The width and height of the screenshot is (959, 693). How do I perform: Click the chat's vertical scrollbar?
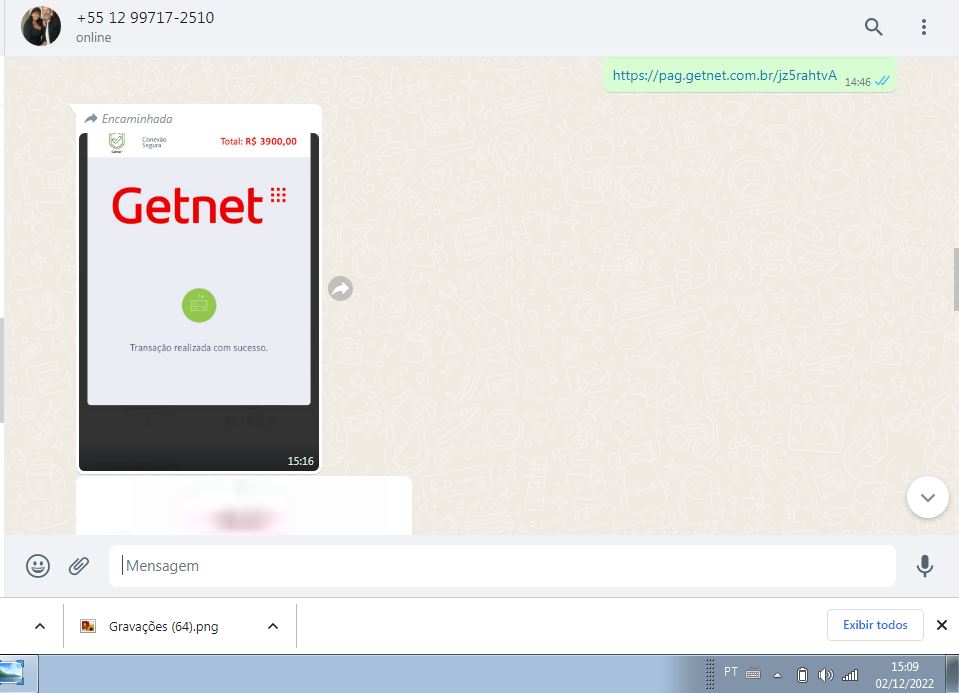(x=955, y=280)
